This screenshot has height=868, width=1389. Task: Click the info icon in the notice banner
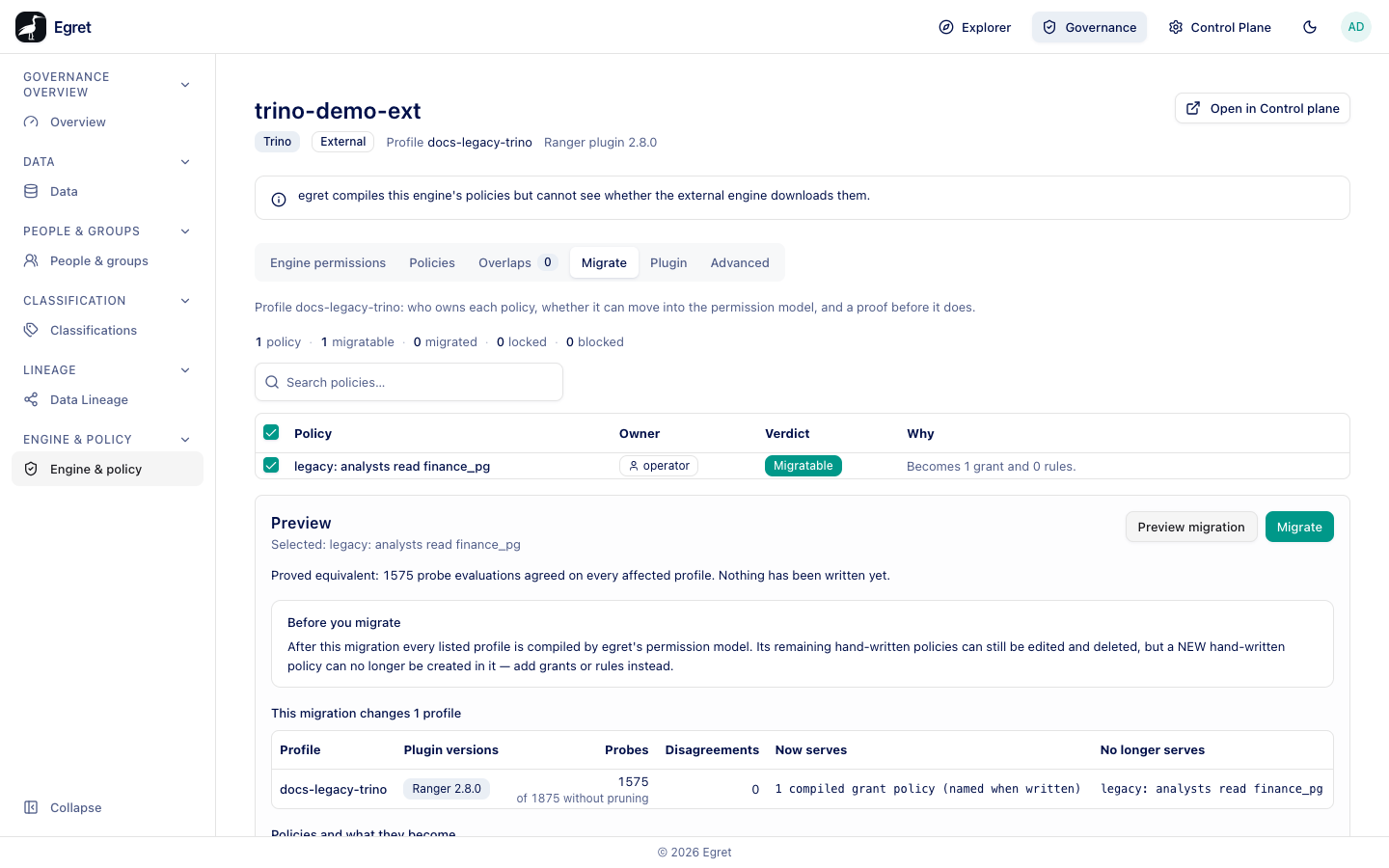coord(279,200)
